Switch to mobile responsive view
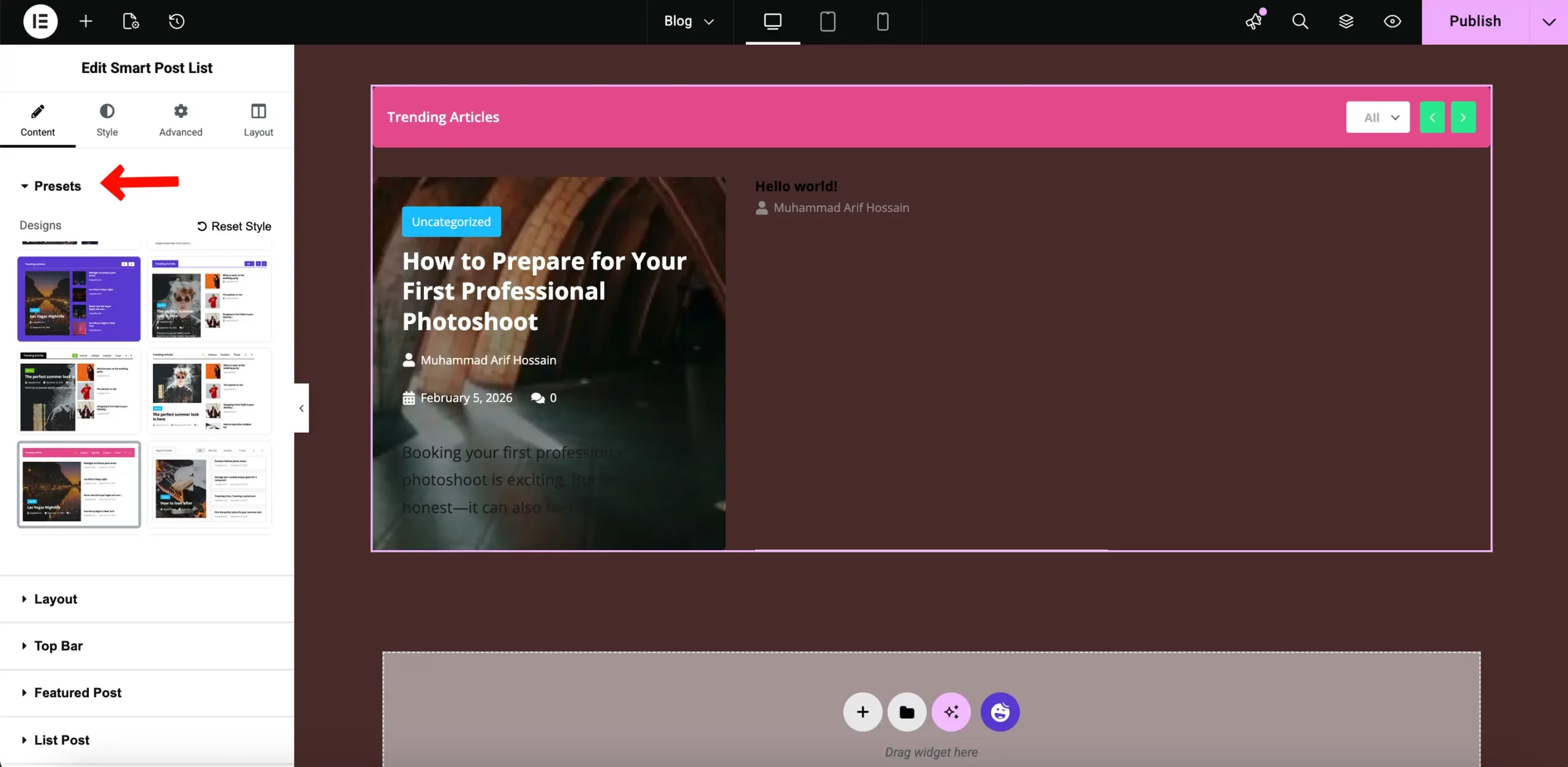 point(882,21)
